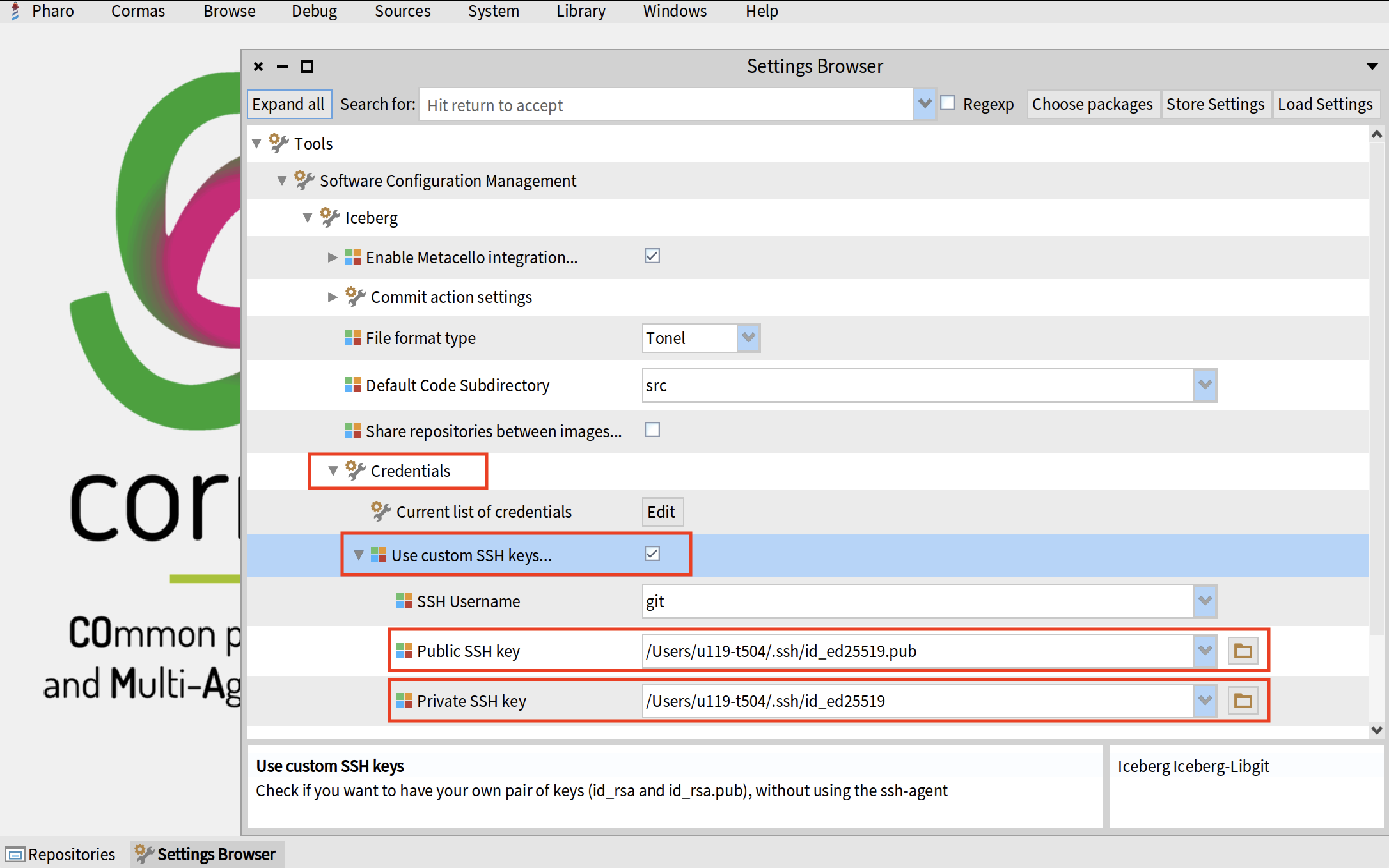Open the Cormas menu
This screenshot has width=1389, height=868.
[137, 11]
